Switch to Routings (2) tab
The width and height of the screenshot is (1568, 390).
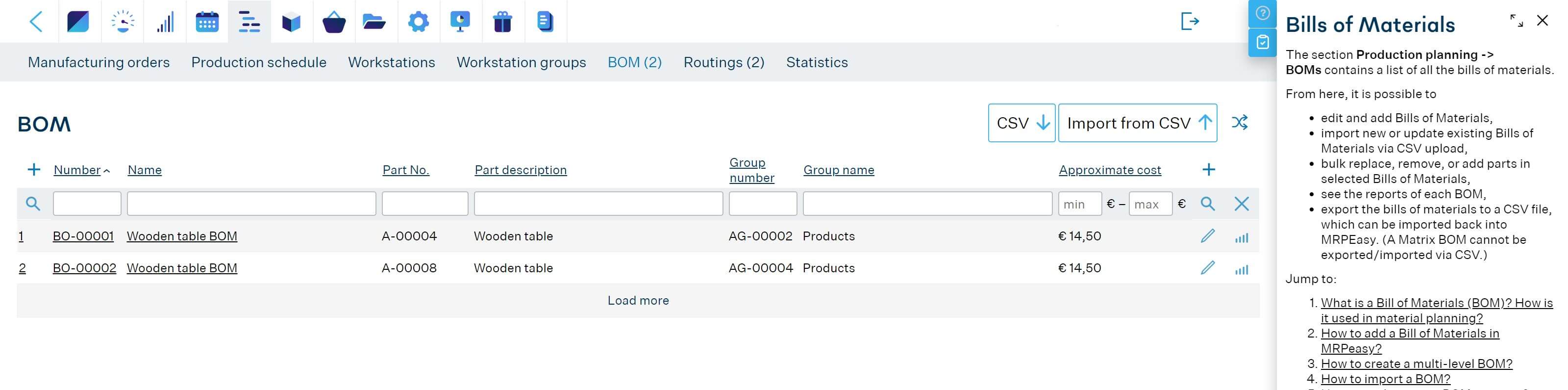pyautogui.click(x=724, y=62)
